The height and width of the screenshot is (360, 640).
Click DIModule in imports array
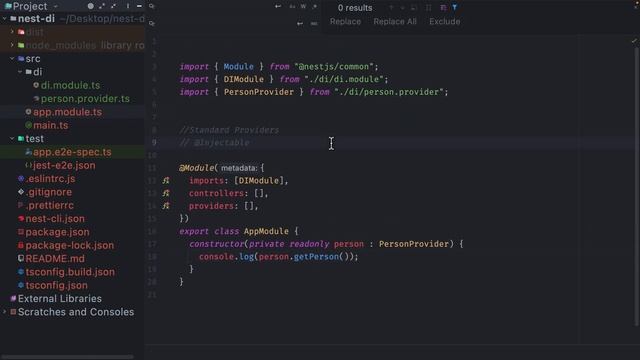point(259,180)
